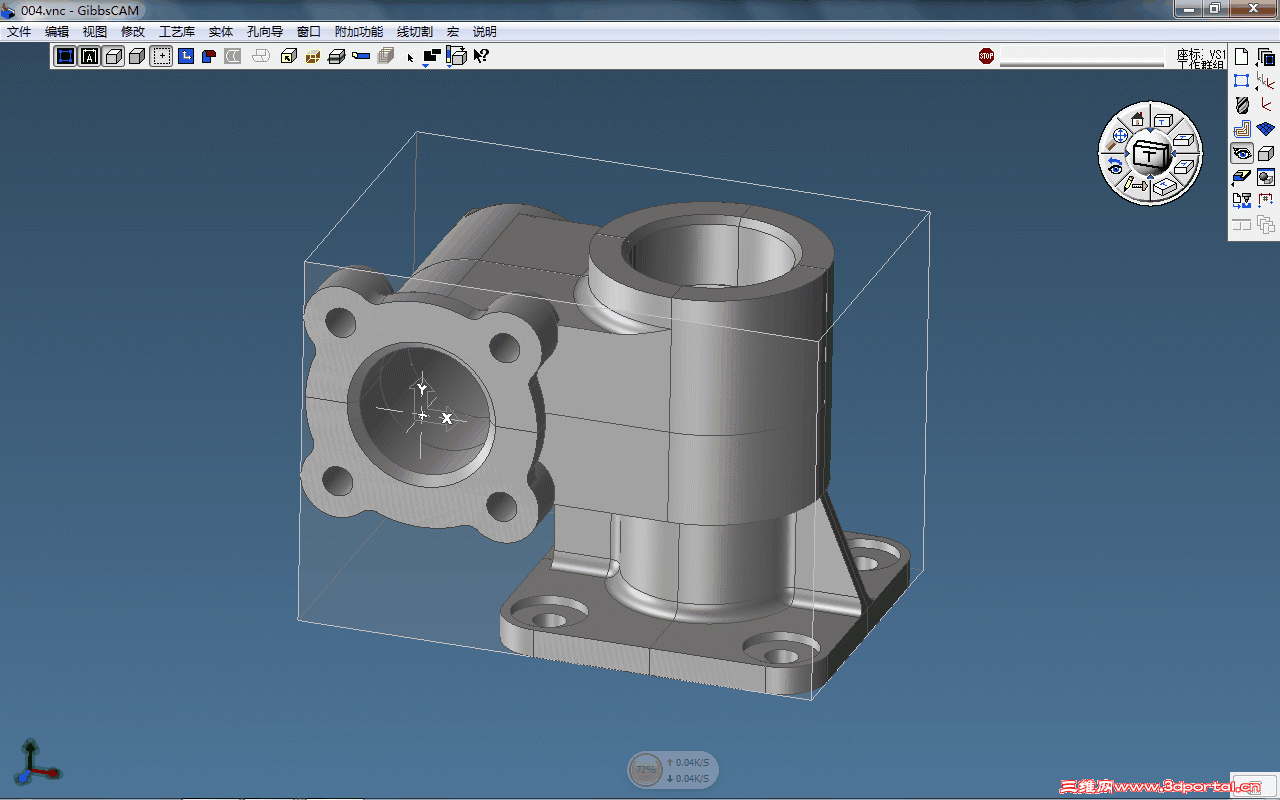Open the stacked-windows palette icon with blue square
The image size is (1280, 800).
pyautogui.click(x=1266, y=57)
